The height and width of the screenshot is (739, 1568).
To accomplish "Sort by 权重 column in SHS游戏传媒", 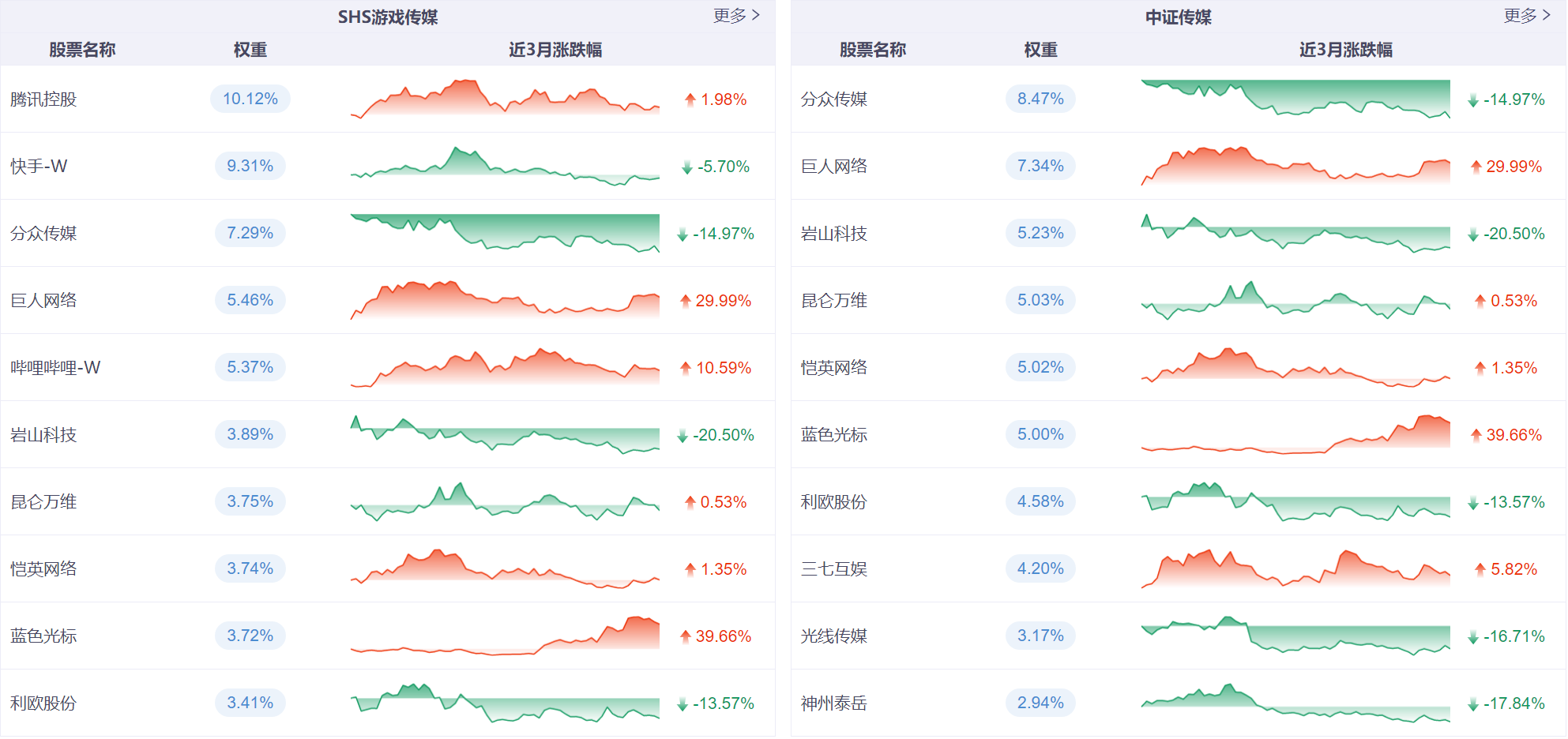I will (x=250, y=50).
